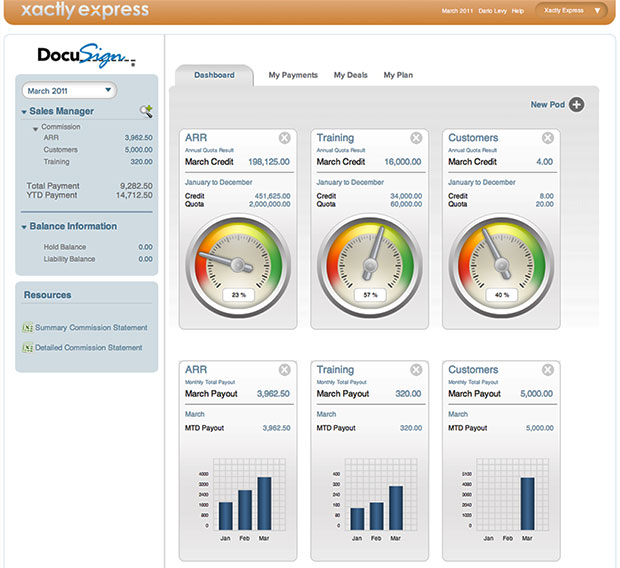Switch to the Dashboard tab
Viewport: 620px width, 568px height.
pos(214,75)
